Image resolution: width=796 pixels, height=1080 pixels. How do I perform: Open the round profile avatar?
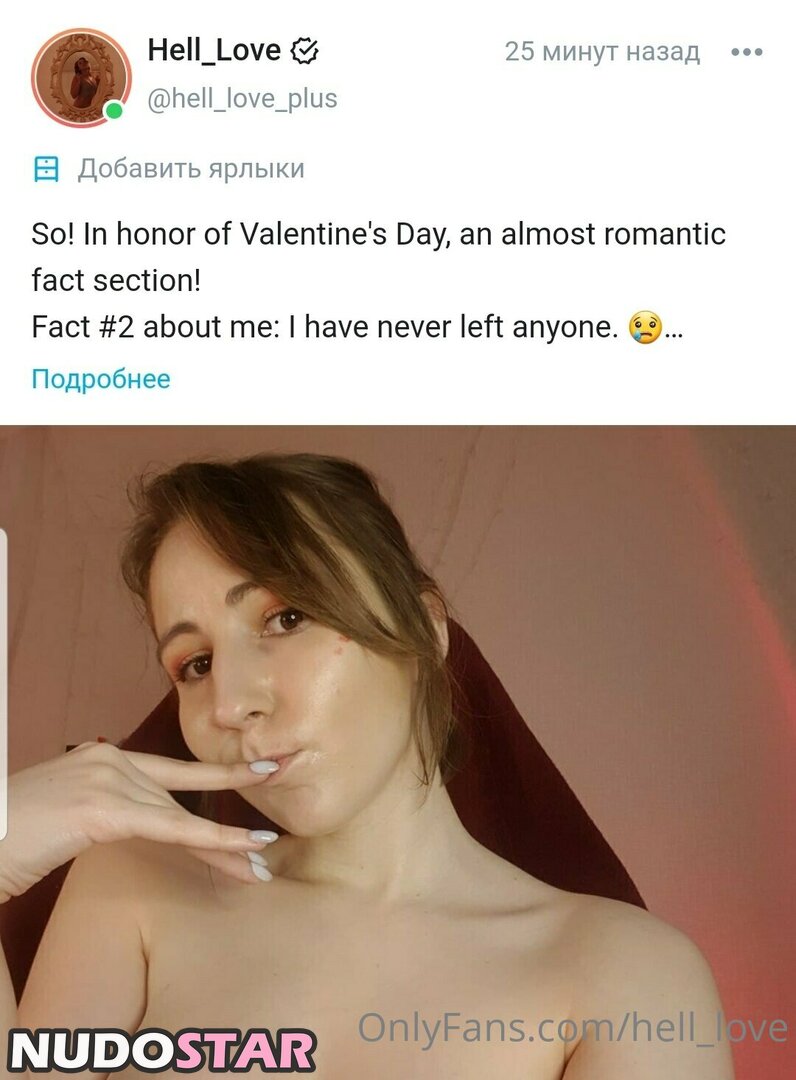coord(80,77)
